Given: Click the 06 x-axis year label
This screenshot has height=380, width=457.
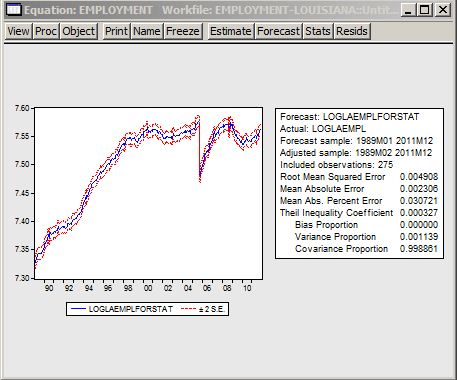Looking at the screenshot, I should 207,288.
